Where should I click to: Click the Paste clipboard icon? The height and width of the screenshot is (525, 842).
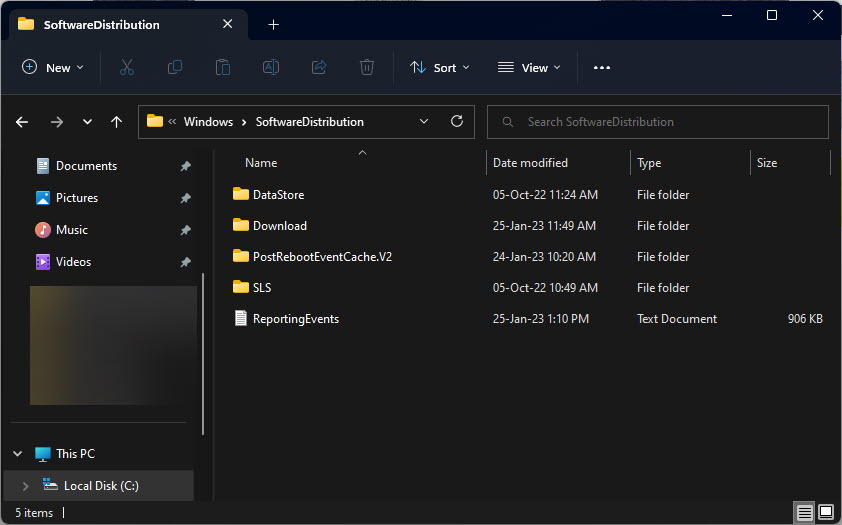223,68
